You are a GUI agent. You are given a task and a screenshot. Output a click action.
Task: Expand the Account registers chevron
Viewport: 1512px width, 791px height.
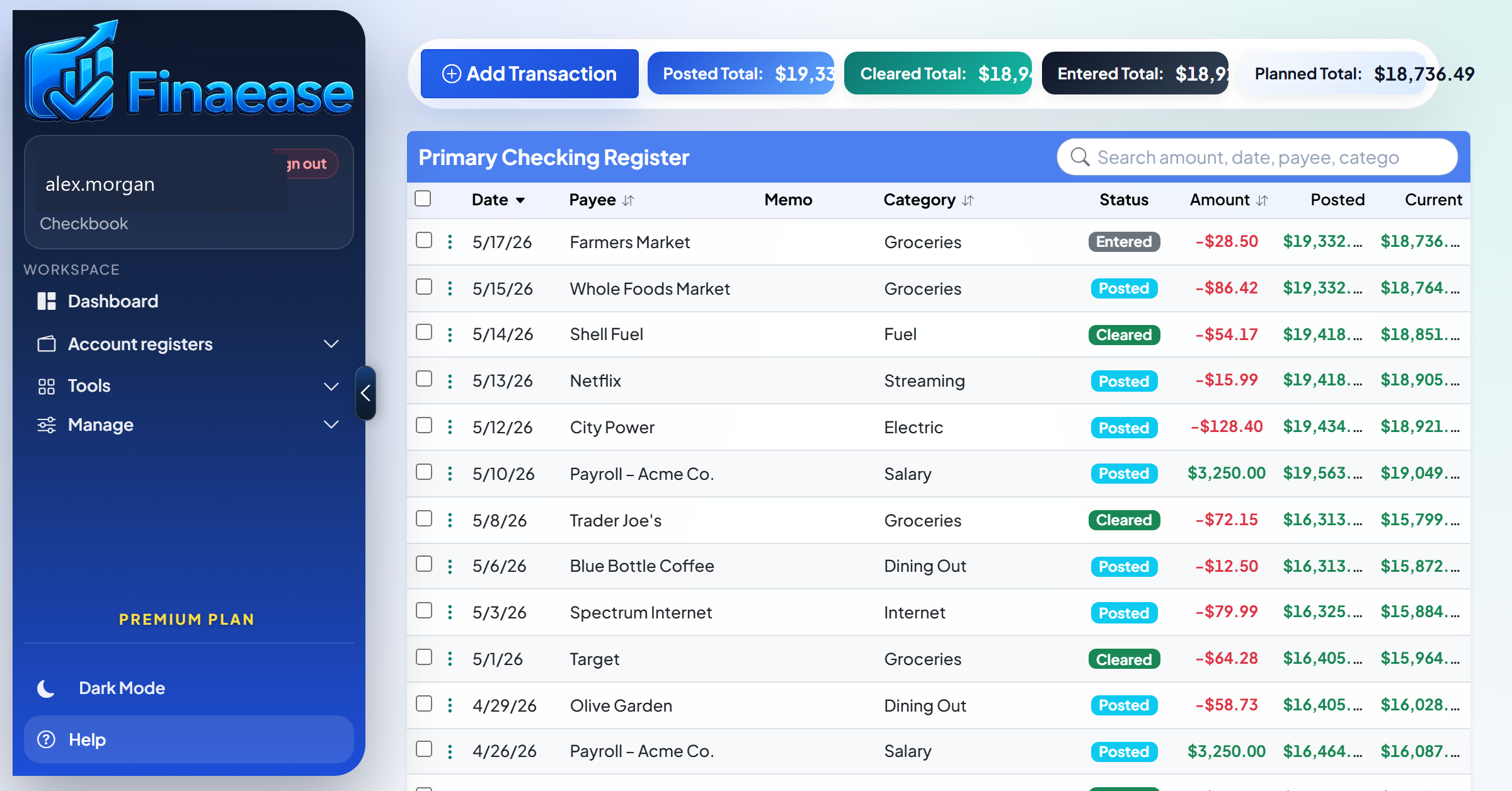pyautogui.click(x=331, y=344)
